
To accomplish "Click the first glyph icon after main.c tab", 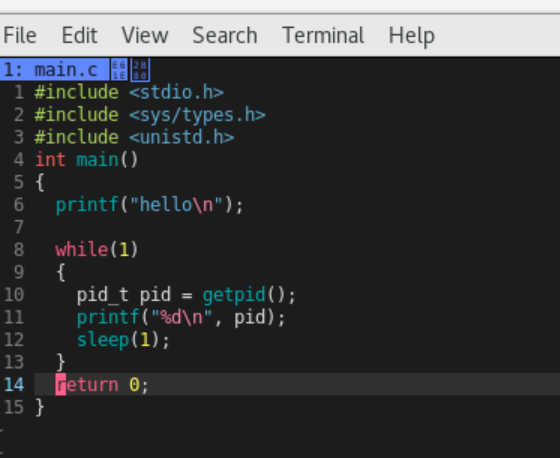I will click(119, 69).
